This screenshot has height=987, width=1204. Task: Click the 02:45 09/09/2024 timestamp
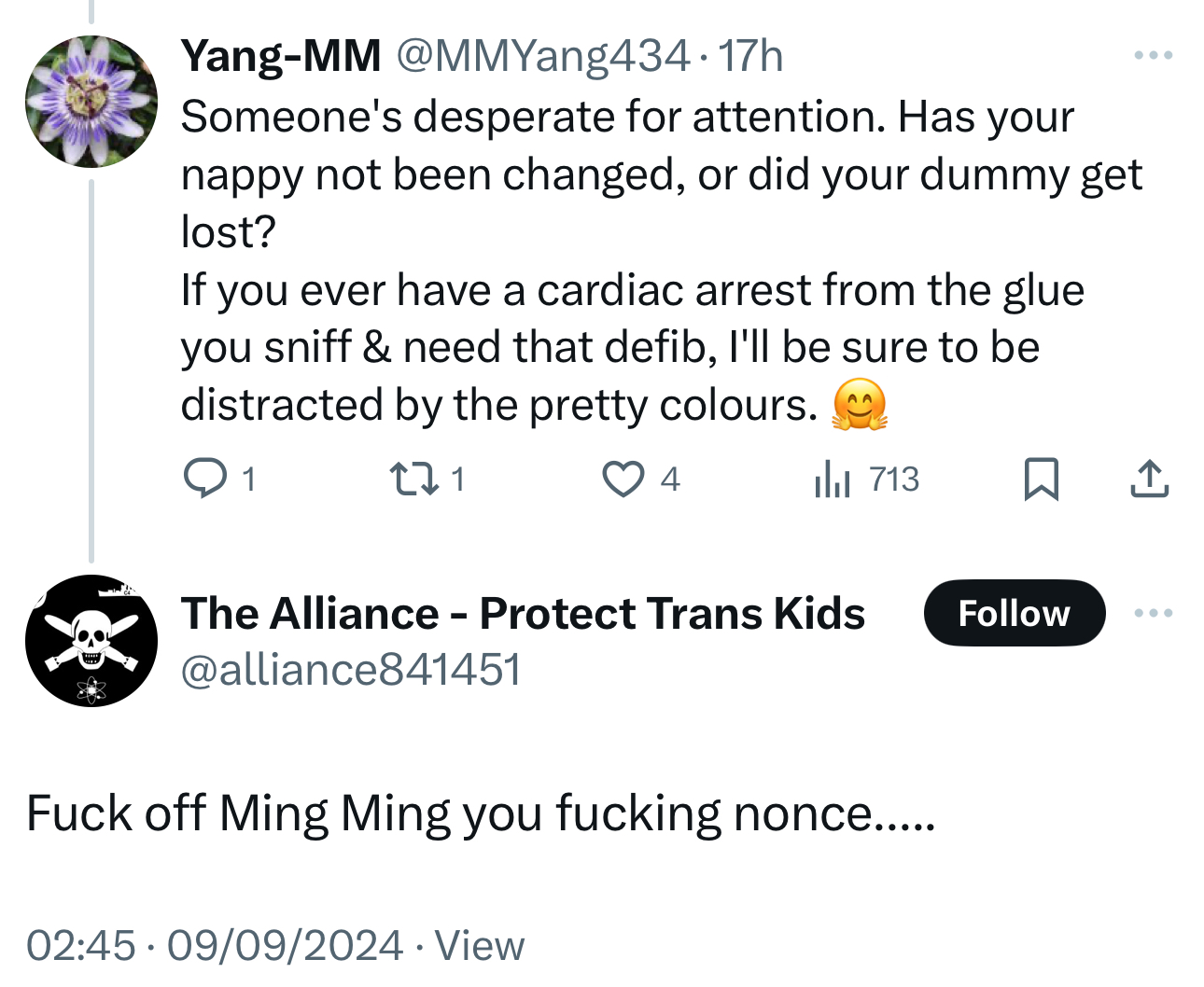tap(215, 945)
